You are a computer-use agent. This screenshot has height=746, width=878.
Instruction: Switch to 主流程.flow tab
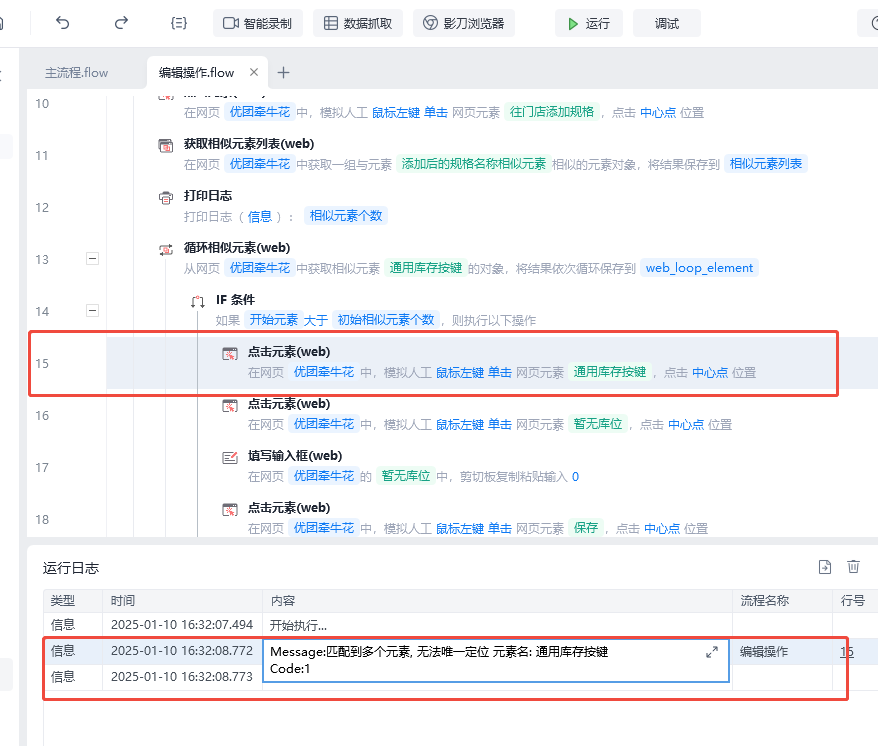(x=77, y=73)
